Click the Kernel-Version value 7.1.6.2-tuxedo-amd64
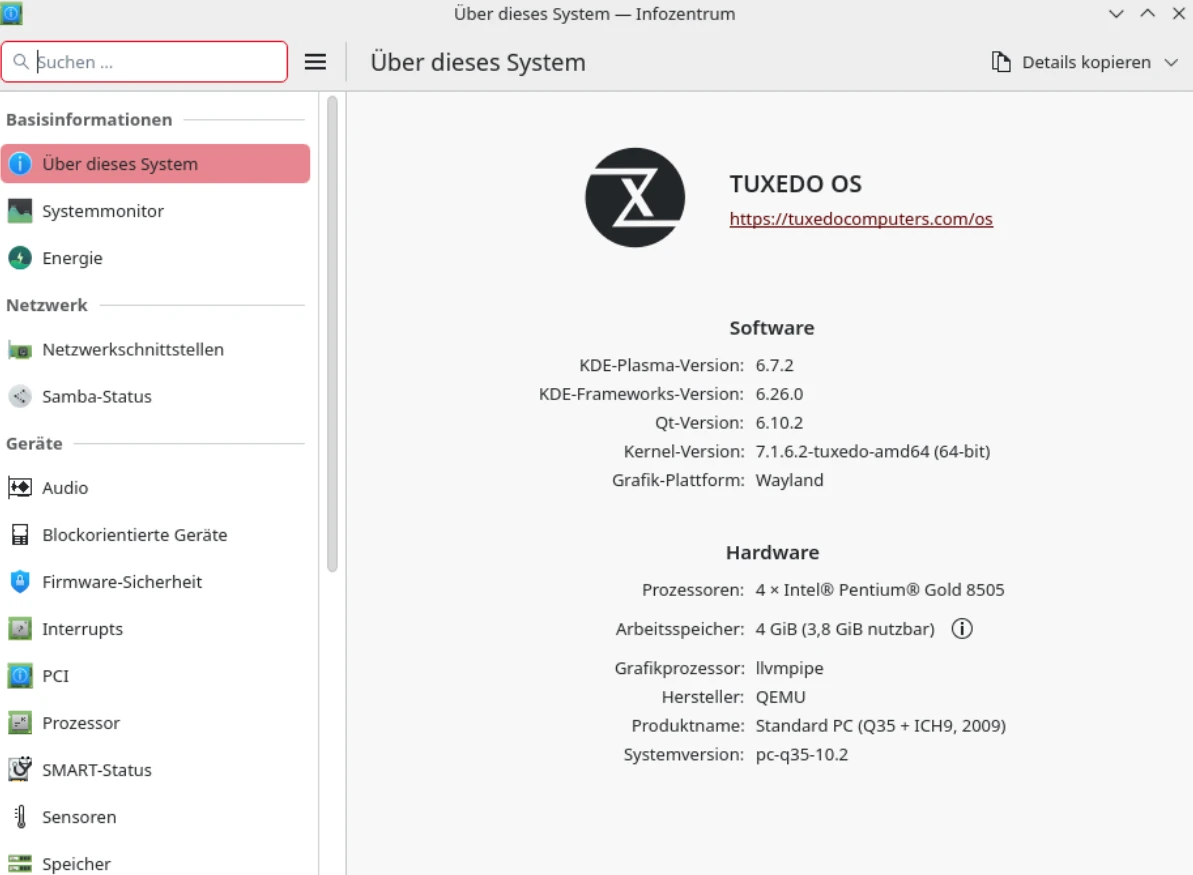The height and width of the screenshot is (875, 1193). [x=873, y=452]
